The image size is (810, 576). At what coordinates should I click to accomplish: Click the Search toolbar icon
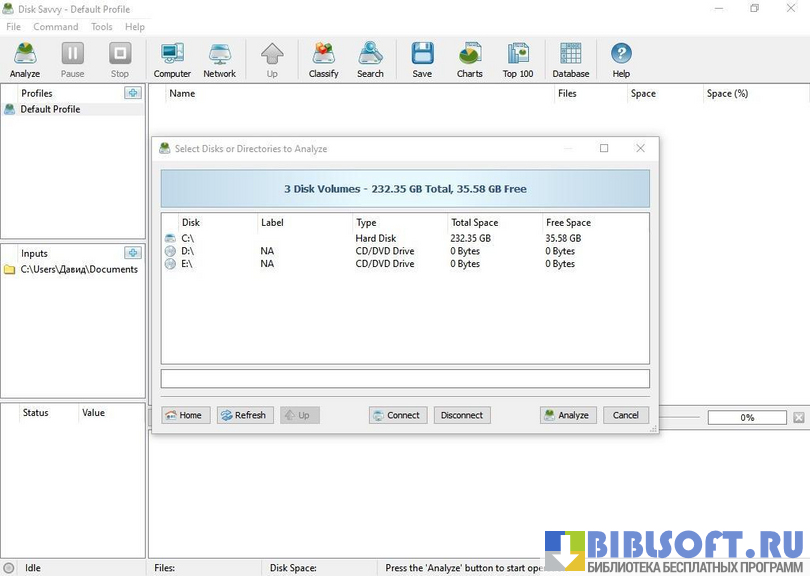tap(370, 60)
